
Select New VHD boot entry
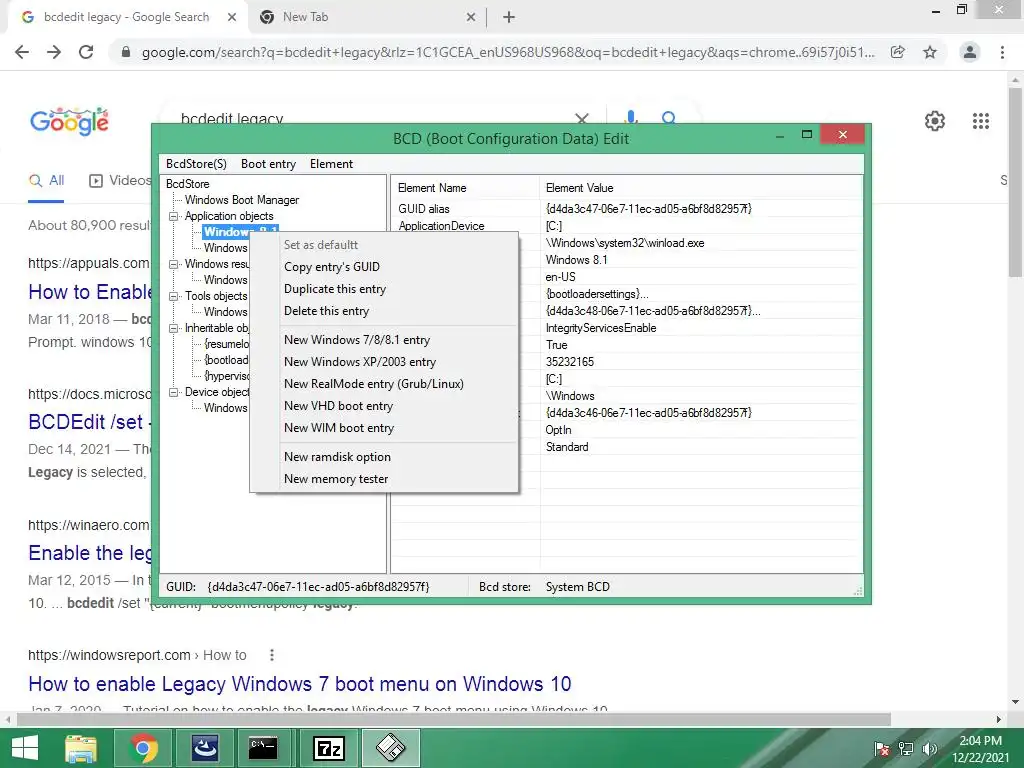(338, 406)
